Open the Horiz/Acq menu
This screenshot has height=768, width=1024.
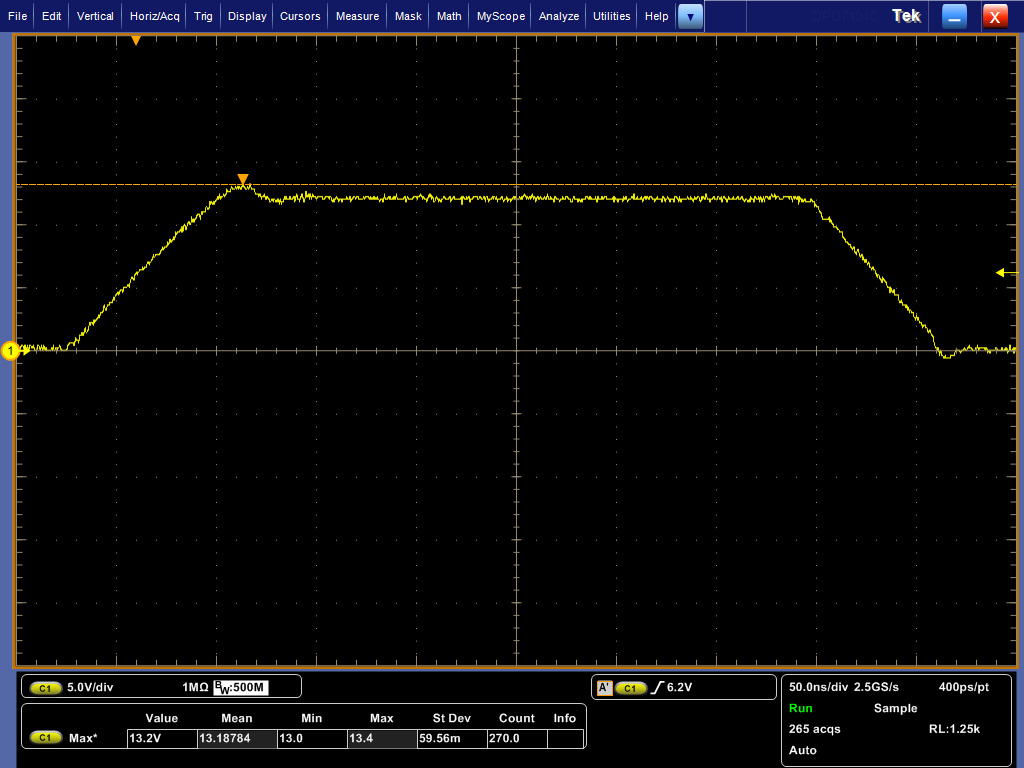click(x=155, y=16)
